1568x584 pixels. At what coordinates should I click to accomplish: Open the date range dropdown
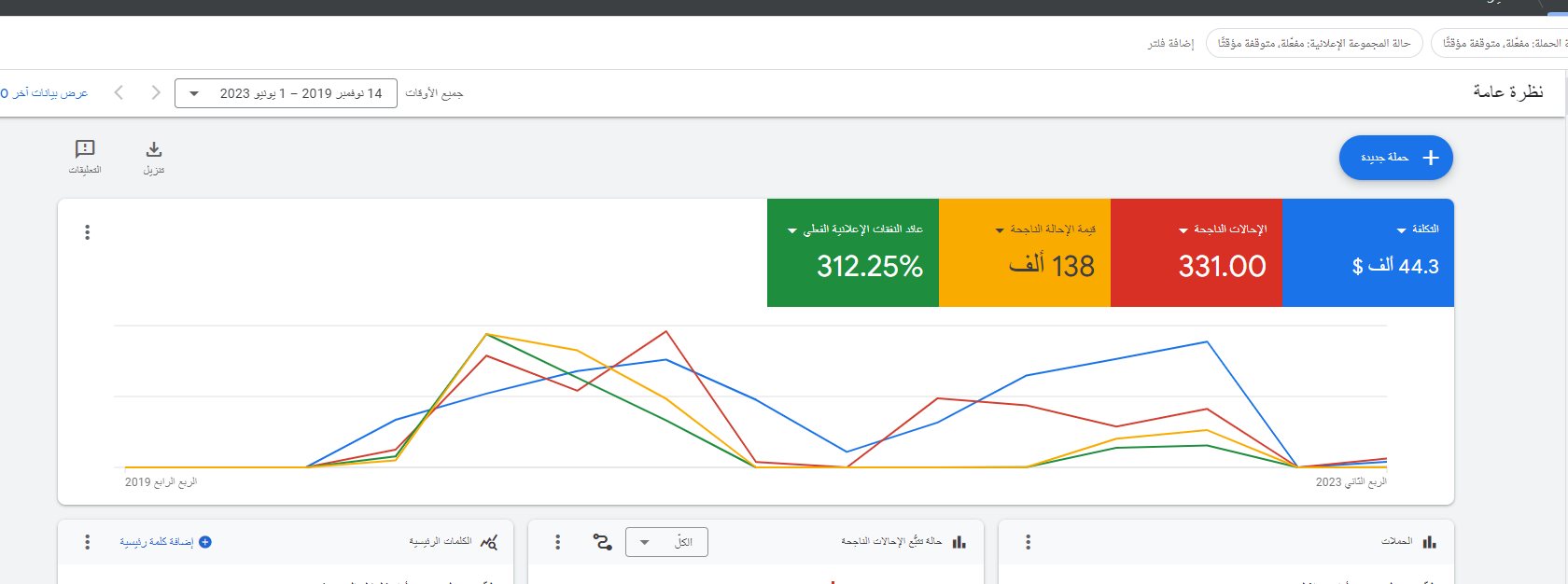pyautogui.click(x=286, y=93)
